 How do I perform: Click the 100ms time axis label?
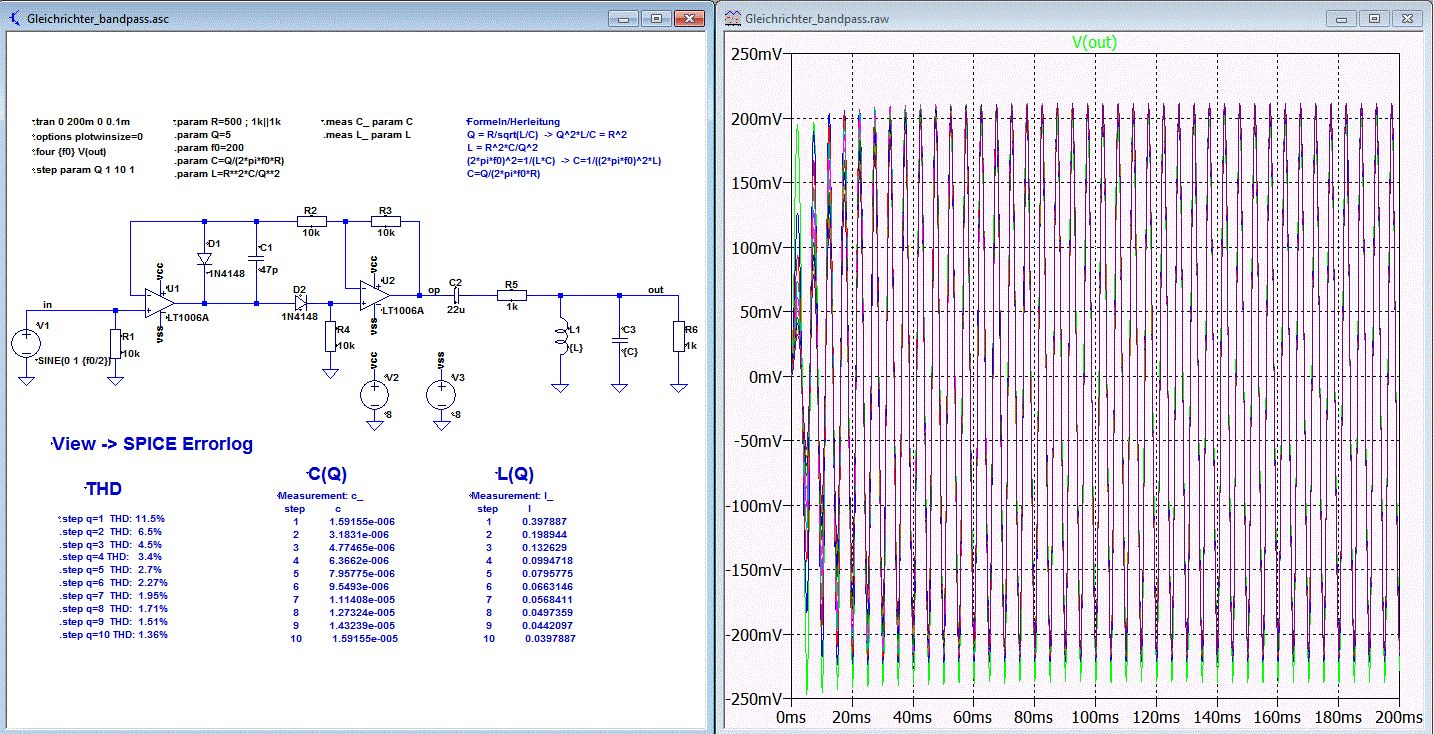(1094, 717)
